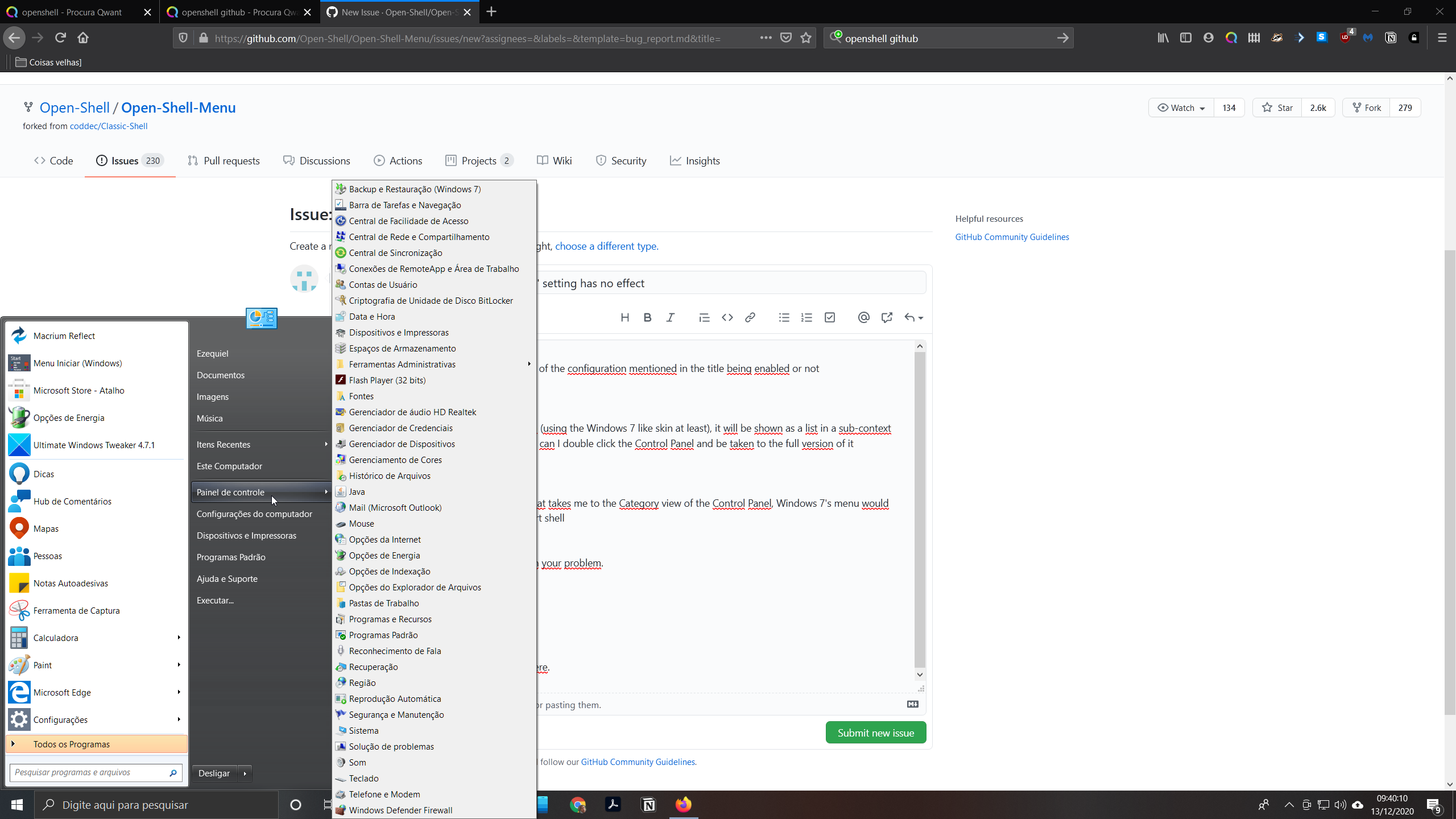
Task: Open the GitHub Community Guidelines link
Action: pyautogui.click(x=1011, y=237)
